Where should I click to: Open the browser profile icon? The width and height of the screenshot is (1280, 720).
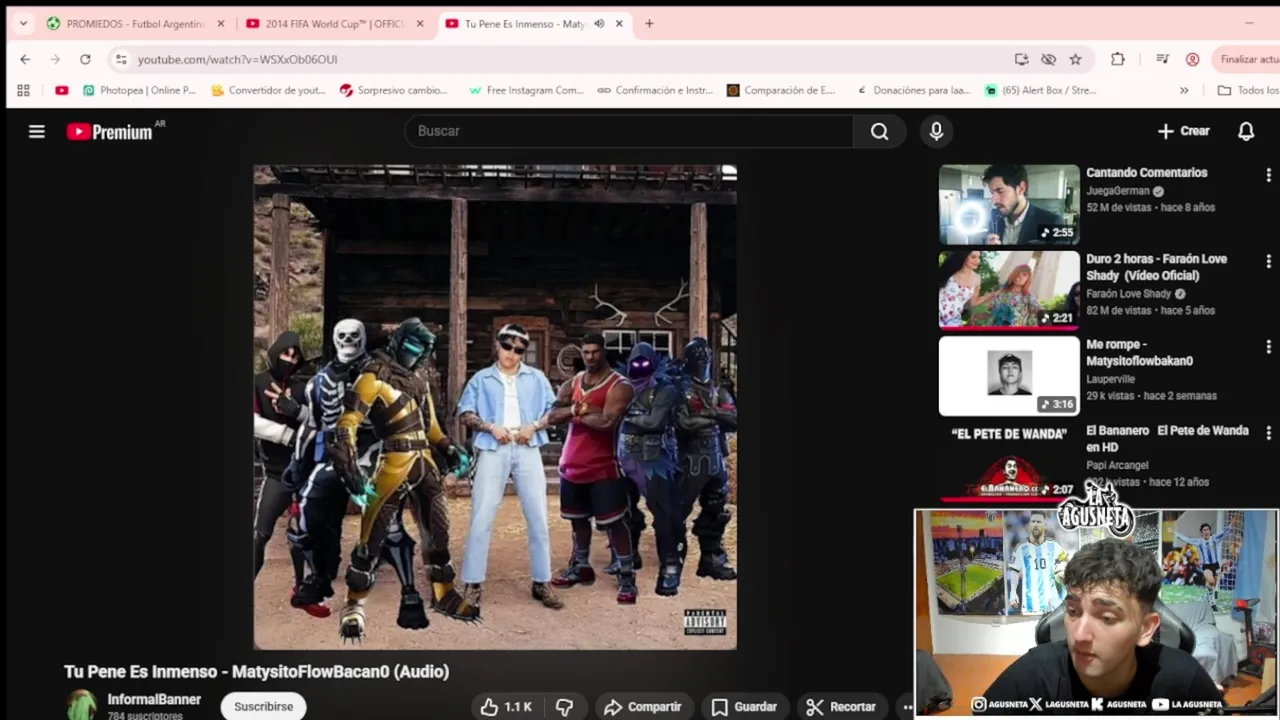(1192, 59)
